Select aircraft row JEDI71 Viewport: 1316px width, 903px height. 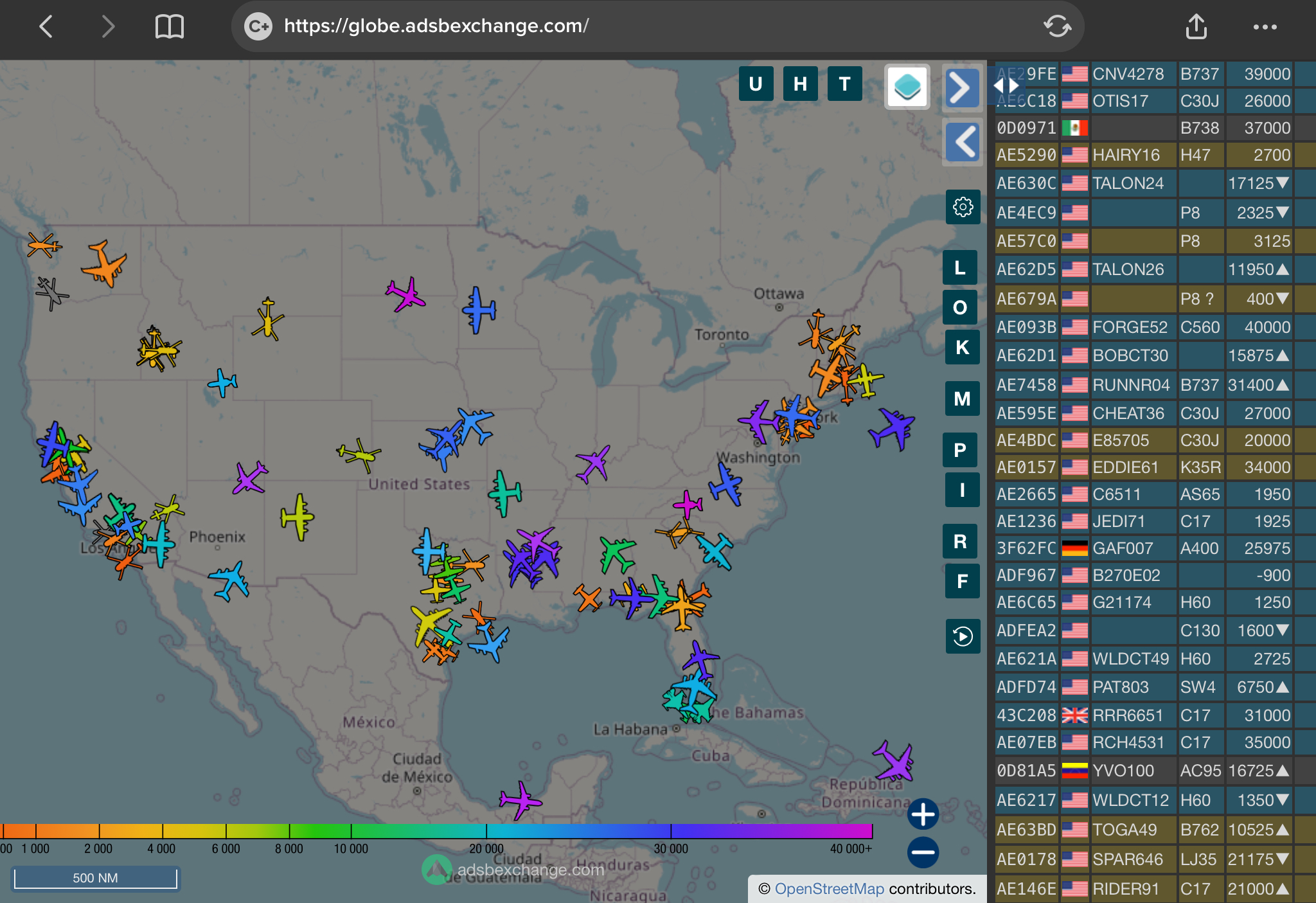pyautogui.click(x=1155, y=521)
